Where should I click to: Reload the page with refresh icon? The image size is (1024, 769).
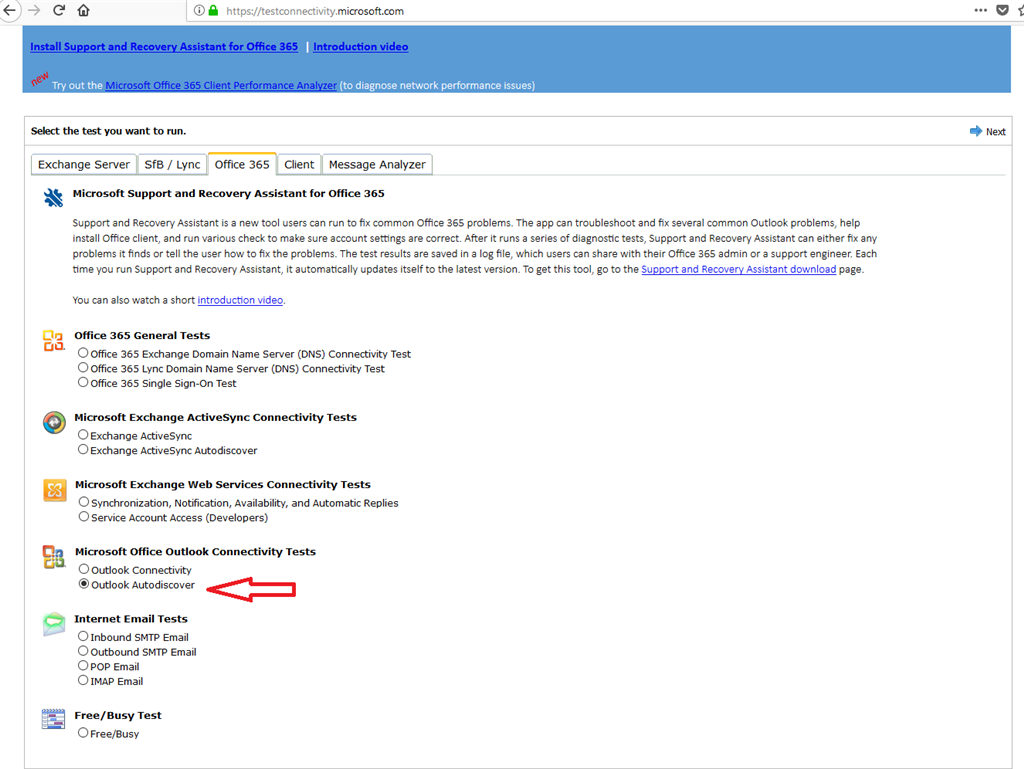59,10
